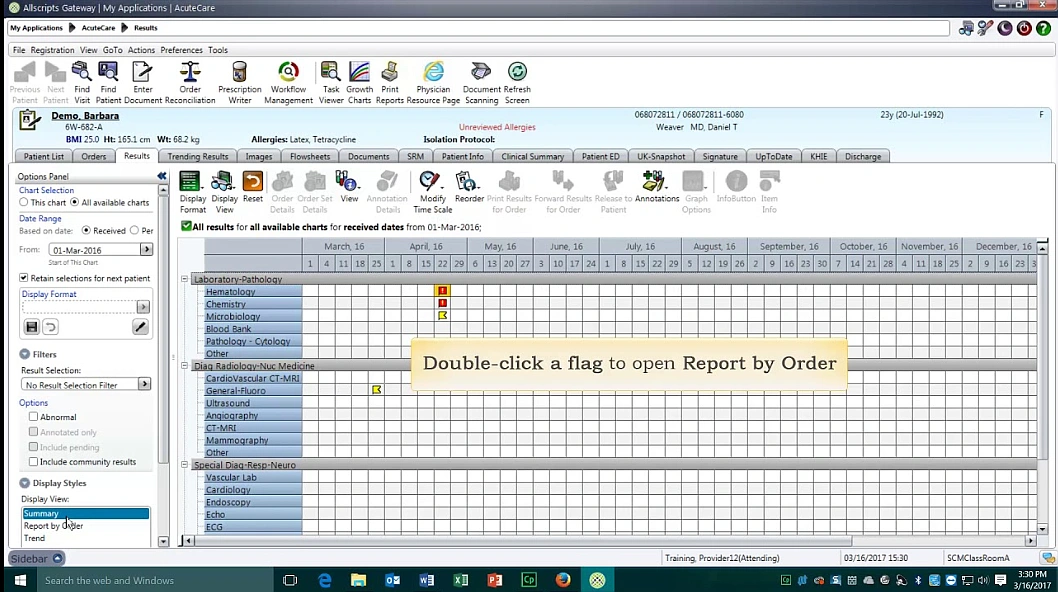Screen dimensions: 1058x592
Task: Open the Prescription Writer tool
Action: point(239,73)
